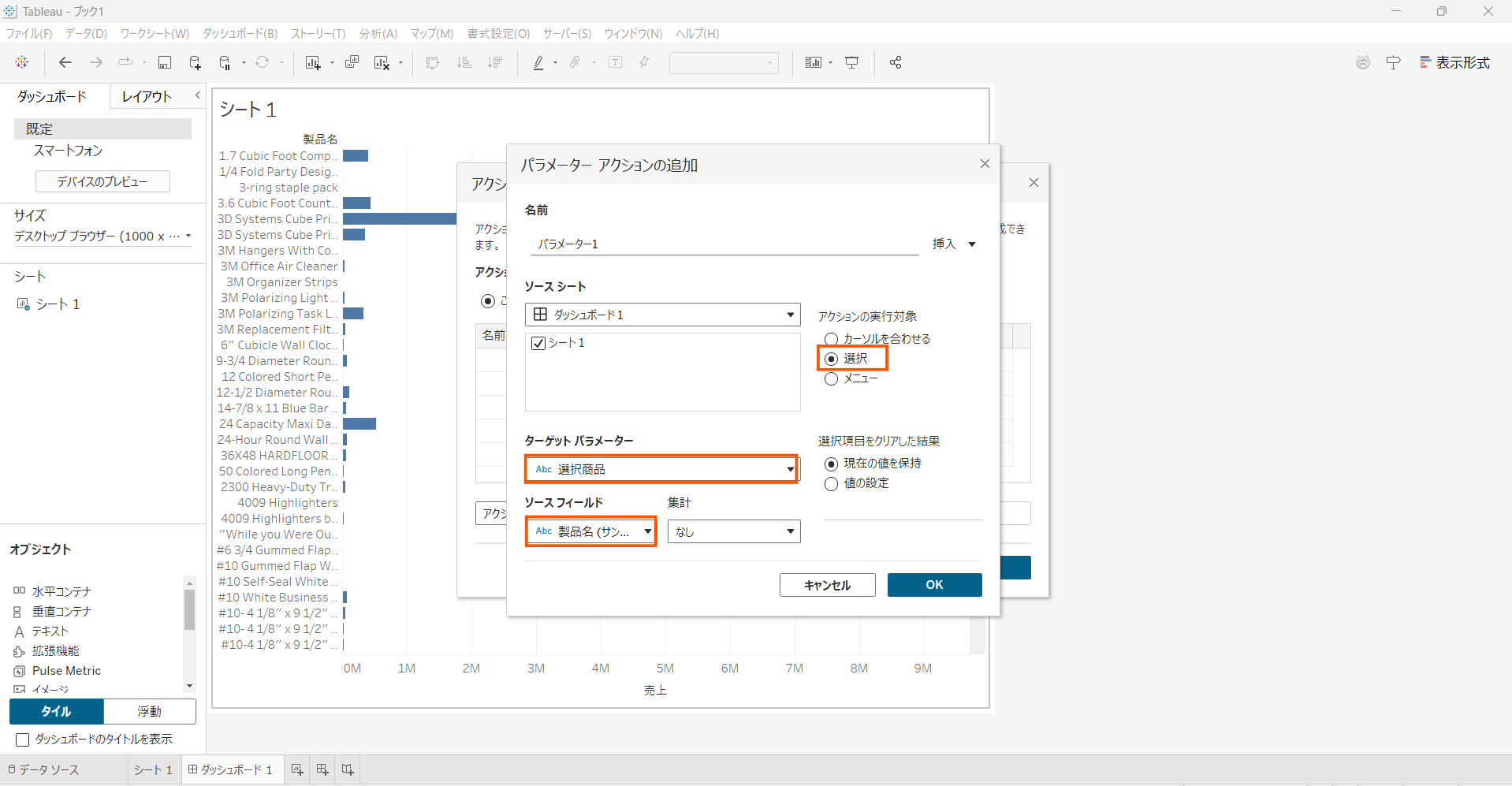Open the ターゲット パラメーター dropdown showing 選択商品
Screen dimensions: 1512x786
[x=661, y=469]
